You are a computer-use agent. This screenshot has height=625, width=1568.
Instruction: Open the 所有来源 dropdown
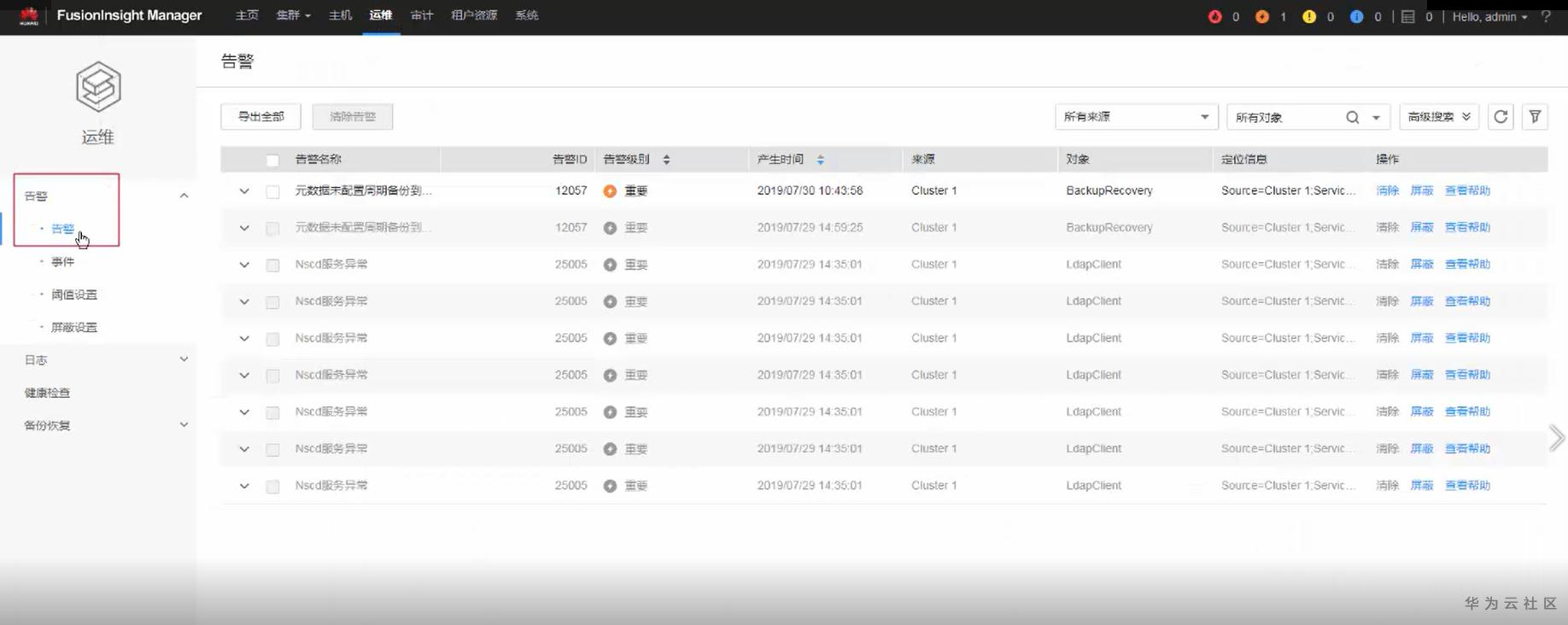1135,117
